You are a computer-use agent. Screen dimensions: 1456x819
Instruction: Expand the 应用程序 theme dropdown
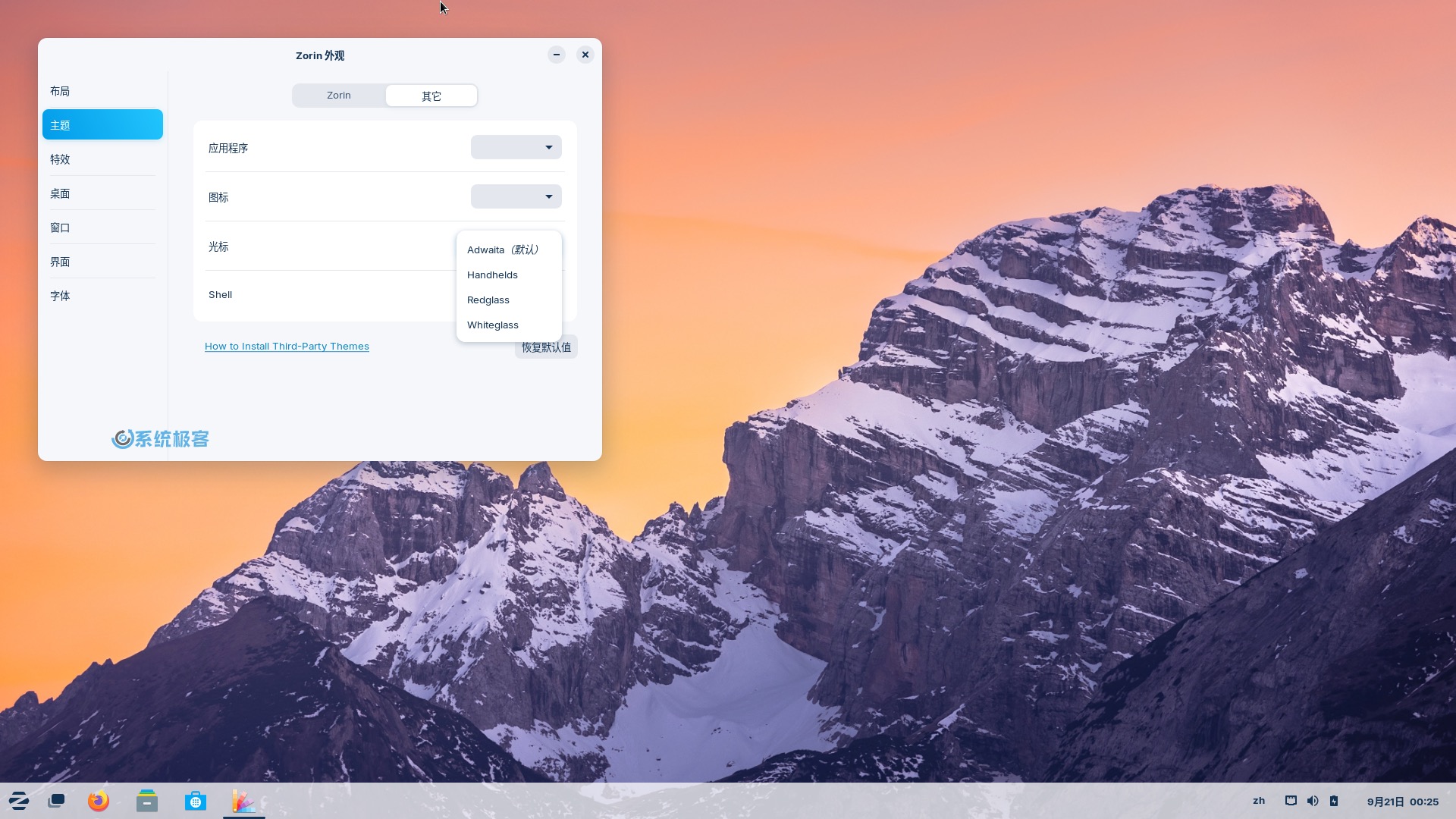click(x=516, y=147)
